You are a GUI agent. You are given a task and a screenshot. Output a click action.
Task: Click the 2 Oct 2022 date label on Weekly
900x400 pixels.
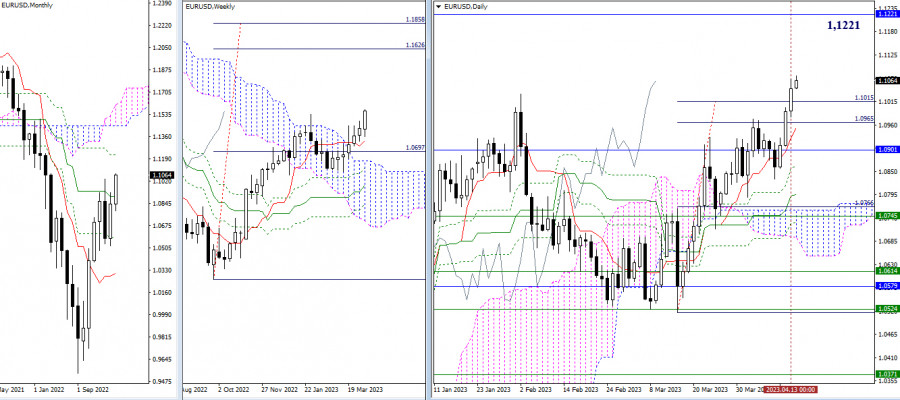tap(232, 389)
